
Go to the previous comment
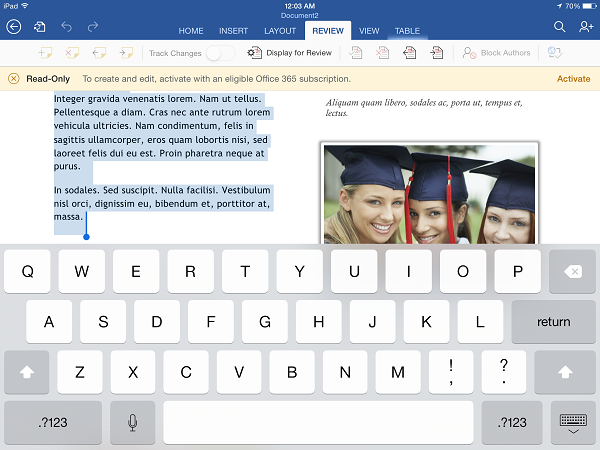coord(99,53)
